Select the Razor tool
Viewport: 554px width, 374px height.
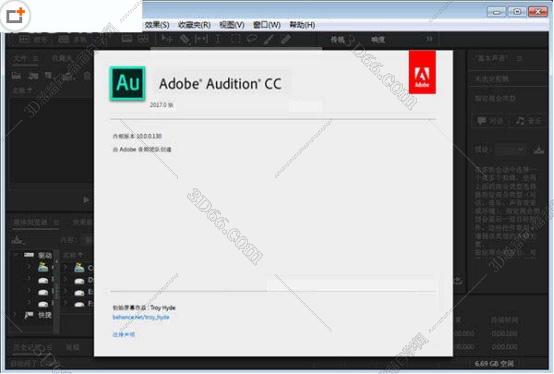(x=185, y=39)
